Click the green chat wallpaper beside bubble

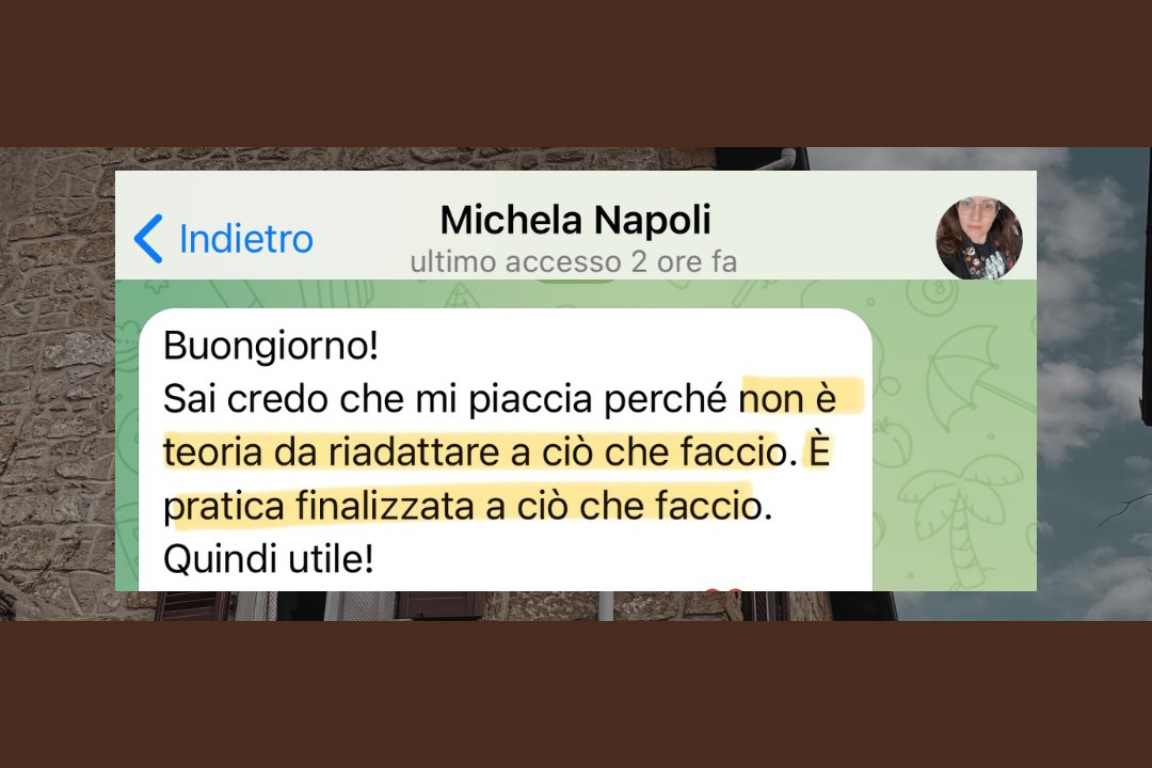pos(954,441)
